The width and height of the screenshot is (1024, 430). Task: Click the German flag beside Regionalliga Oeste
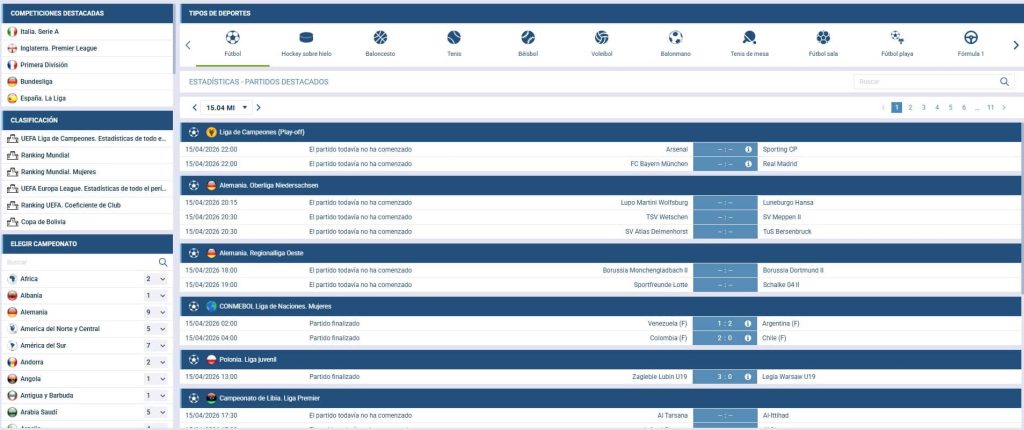point(211,253)
